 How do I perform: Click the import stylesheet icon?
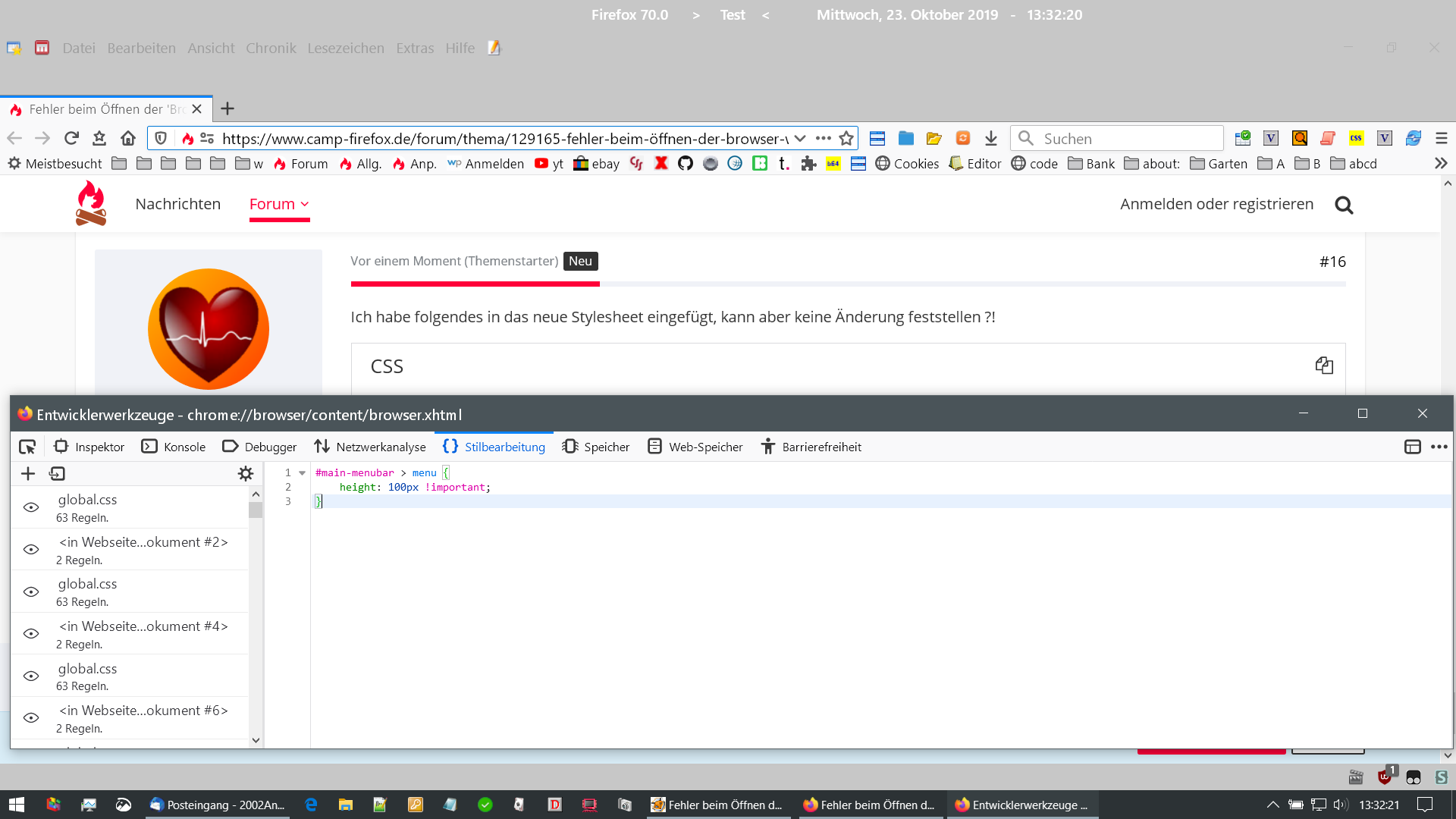pyautogui.click(x=57, y=474)
